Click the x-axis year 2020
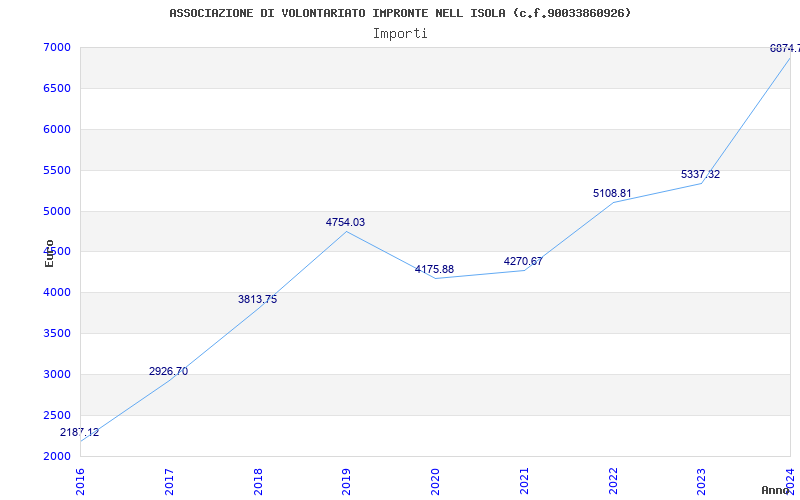 436,481
